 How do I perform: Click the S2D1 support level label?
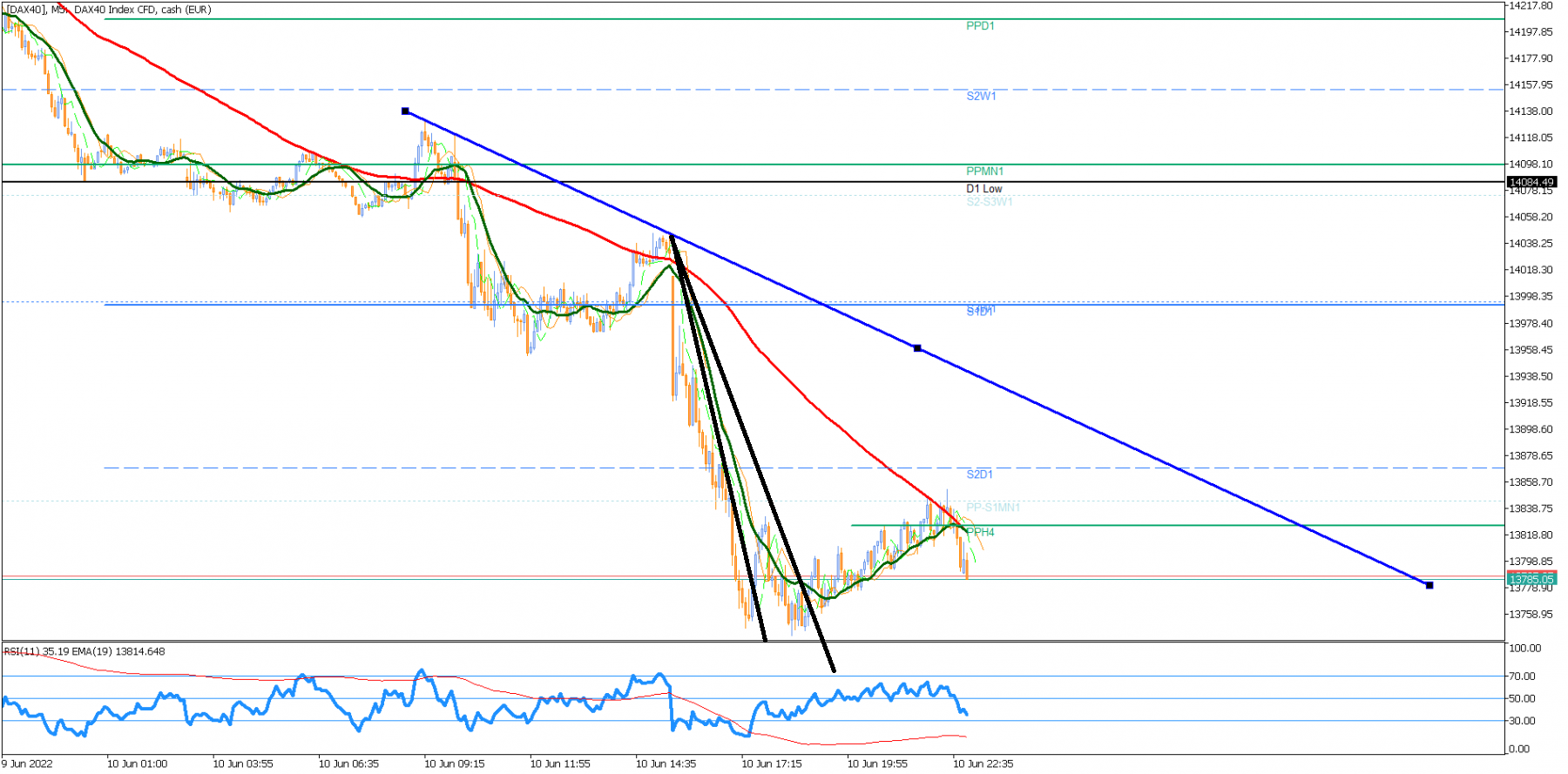(979, 474)
